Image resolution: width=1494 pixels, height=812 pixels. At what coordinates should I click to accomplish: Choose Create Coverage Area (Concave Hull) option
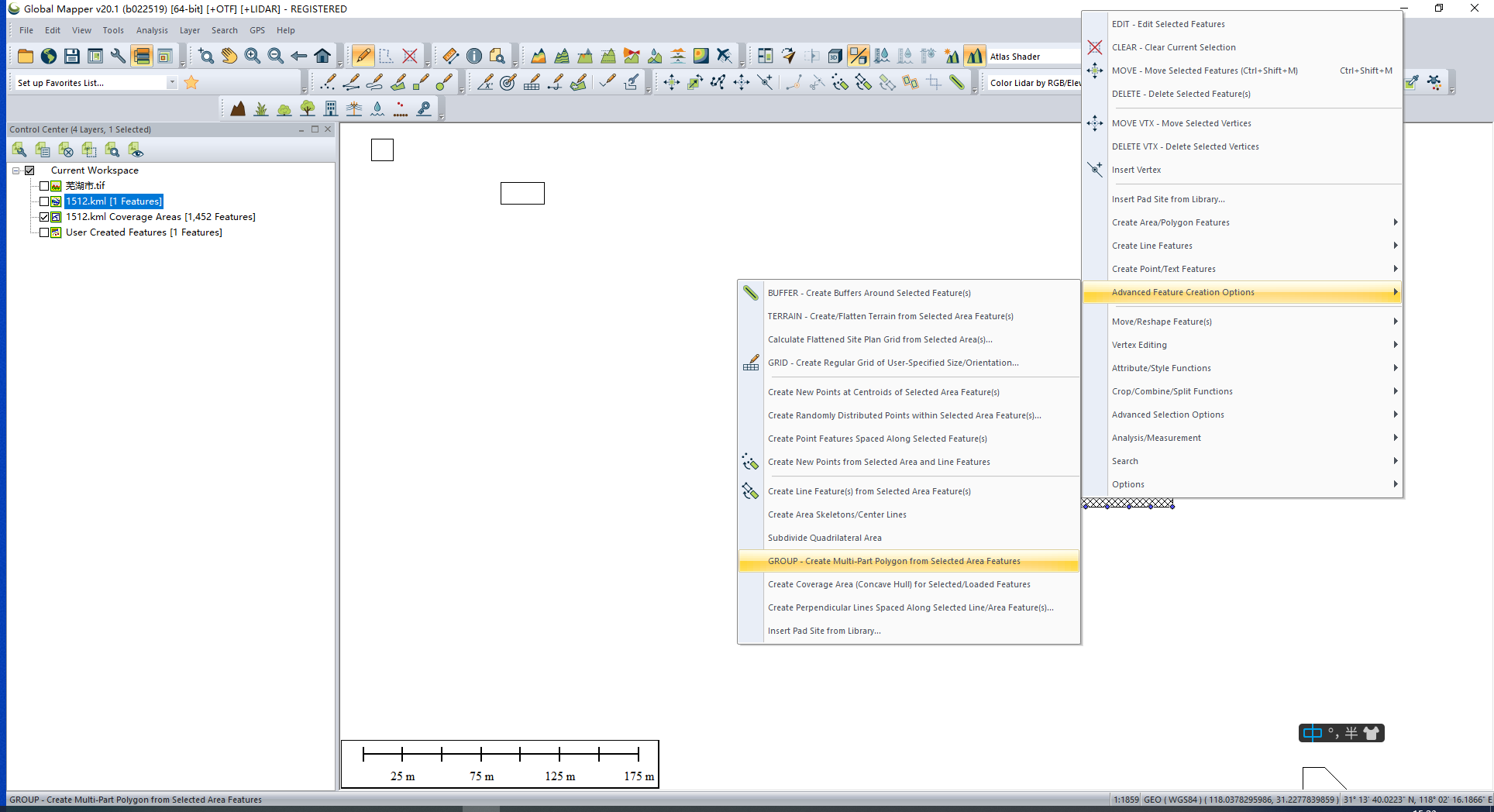[x=909, y=584]
